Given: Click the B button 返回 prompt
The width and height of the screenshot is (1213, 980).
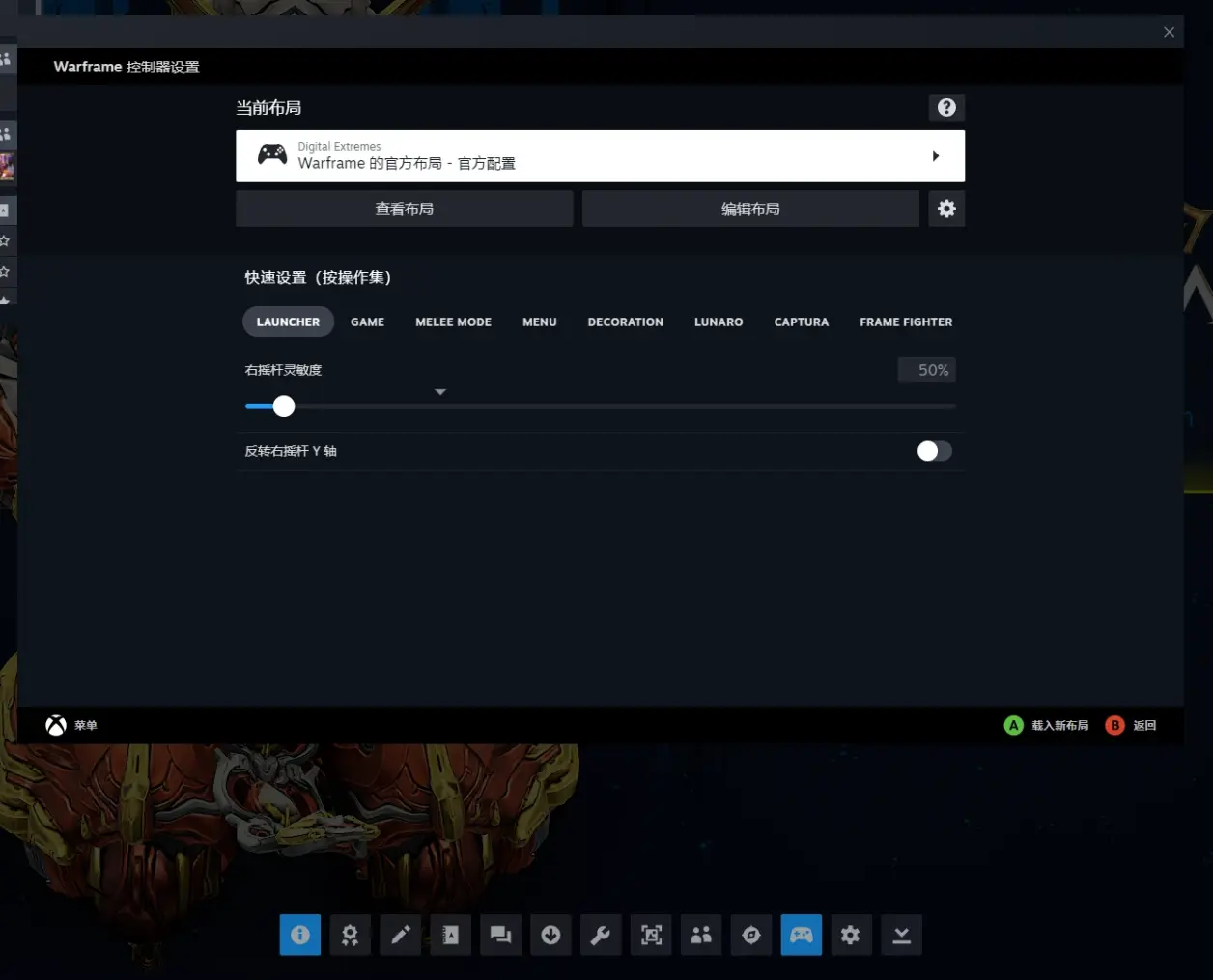Looking at the screenshot, I should click(1130, 725).
